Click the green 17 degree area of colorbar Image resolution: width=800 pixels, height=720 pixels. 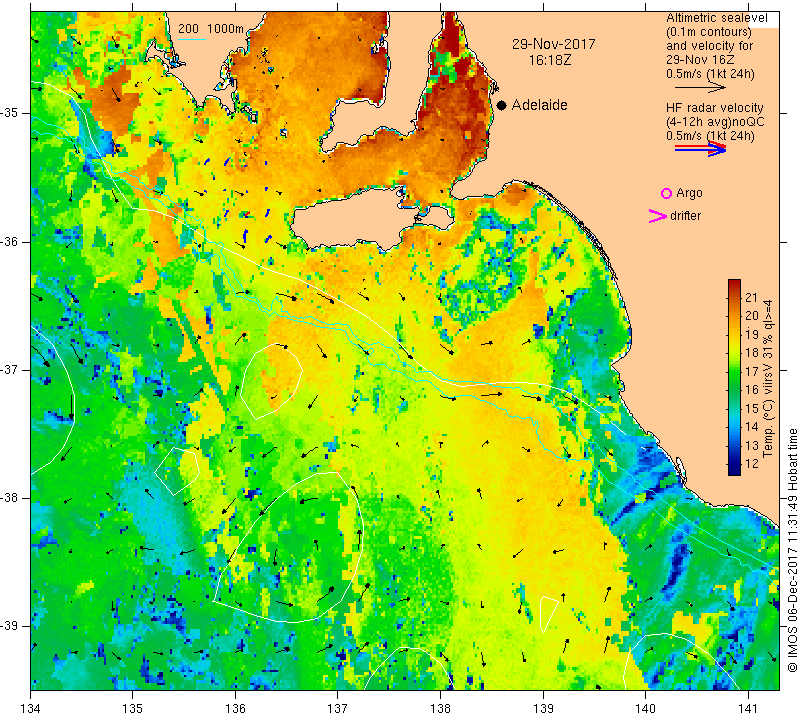734,371
